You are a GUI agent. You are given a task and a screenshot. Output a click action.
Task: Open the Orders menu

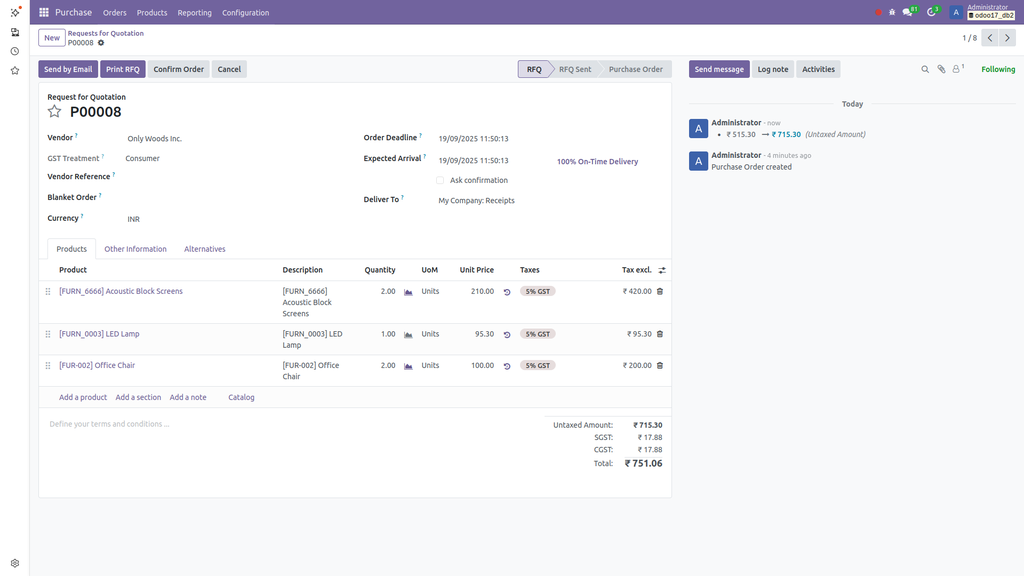(x=114, y=12)
